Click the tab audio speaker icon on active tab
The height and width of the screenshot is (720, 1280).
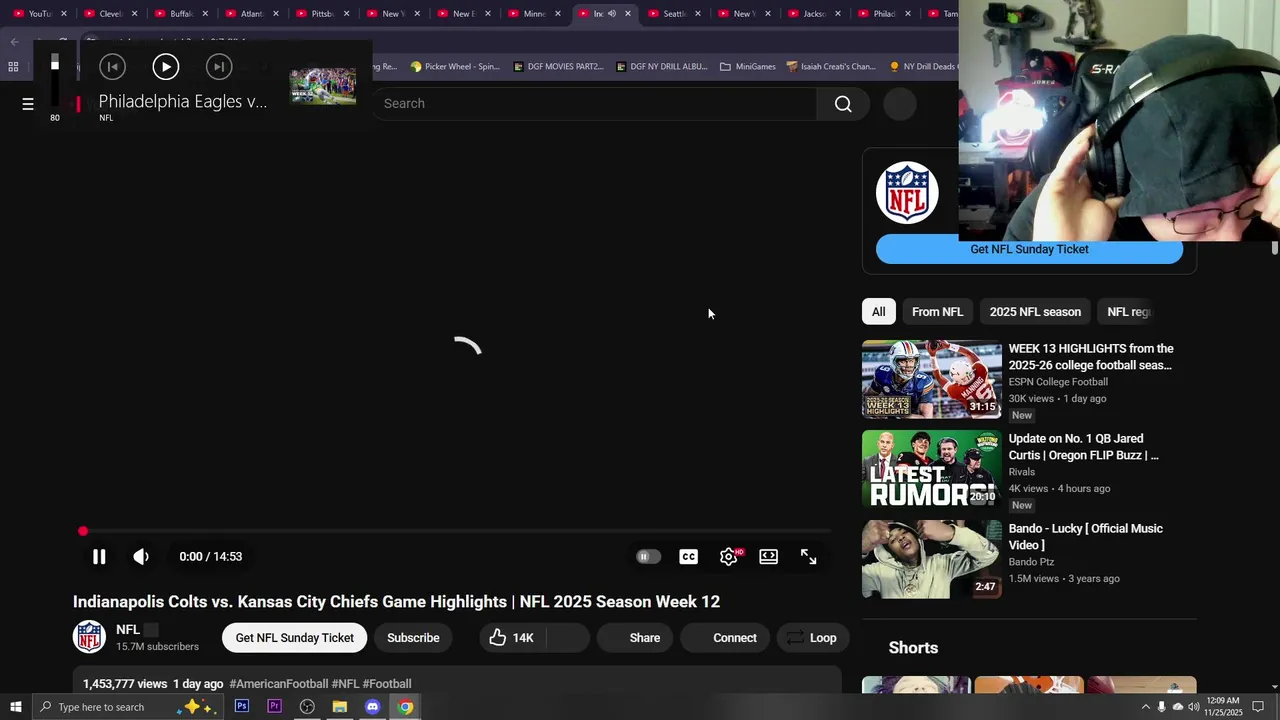coord(612,14)
